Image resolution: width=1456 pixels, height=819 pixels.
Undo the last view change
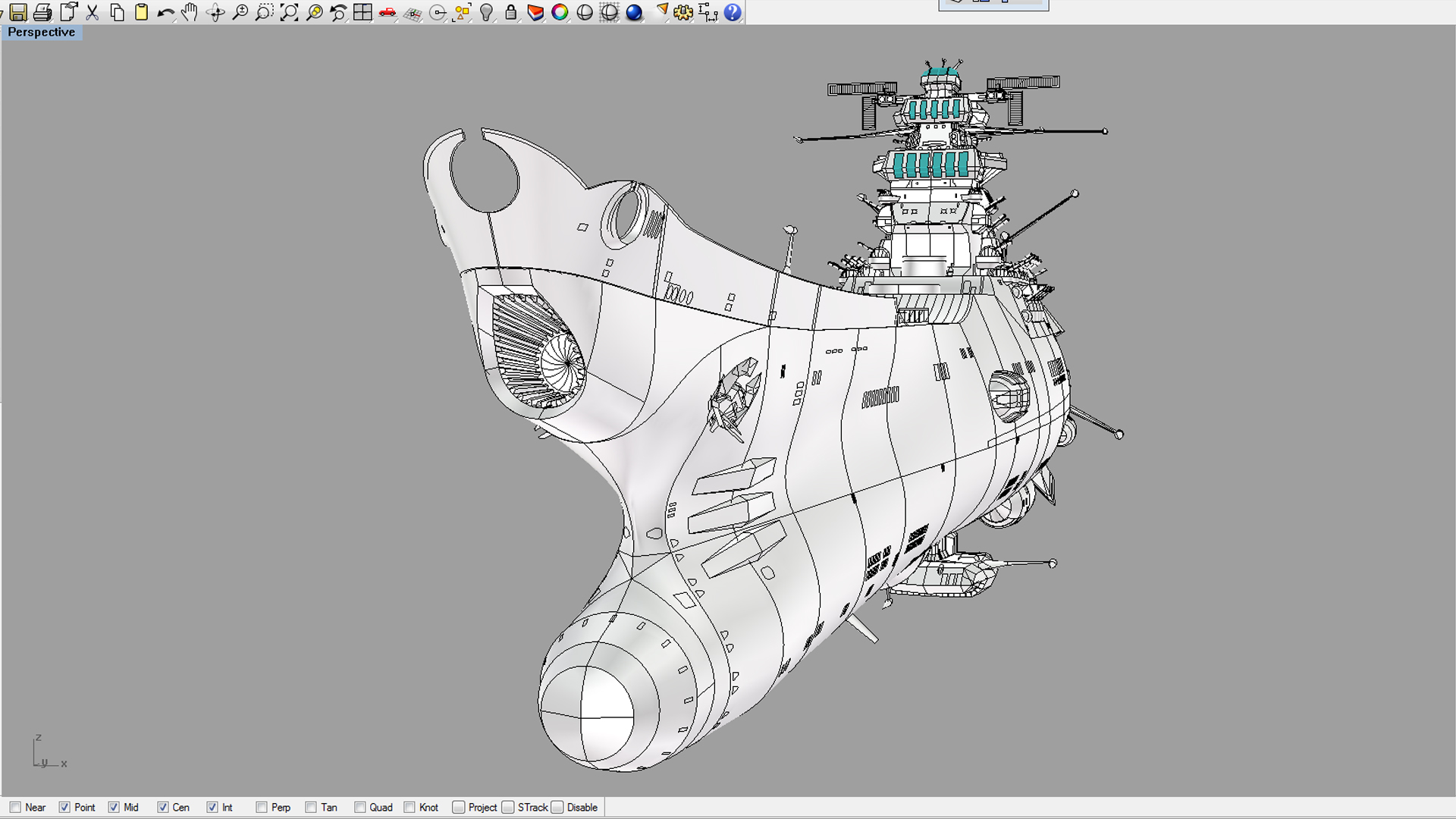click(338, 12)
